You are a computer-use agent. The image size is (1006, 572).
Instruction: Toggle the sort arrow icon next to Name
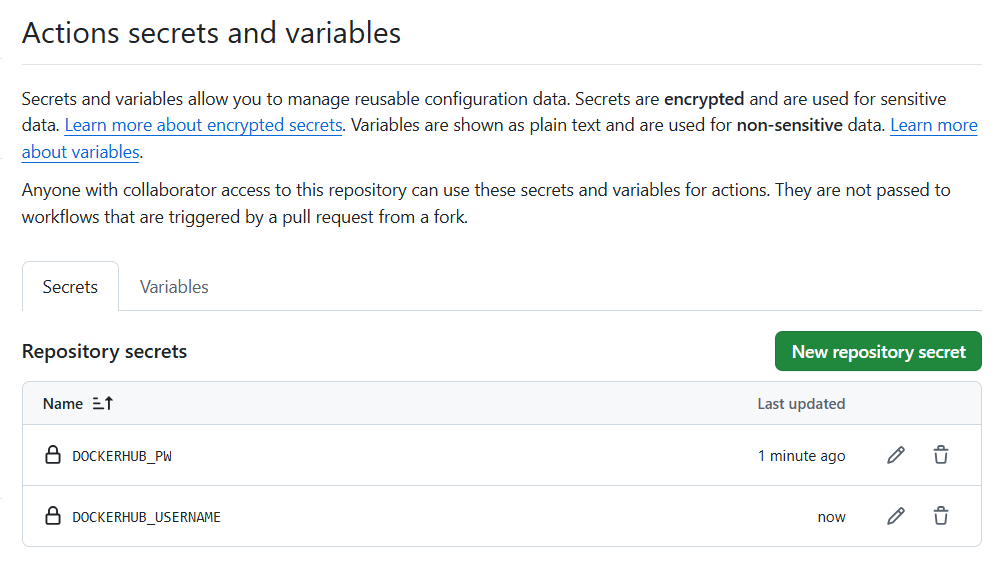(x=103, y=404)
